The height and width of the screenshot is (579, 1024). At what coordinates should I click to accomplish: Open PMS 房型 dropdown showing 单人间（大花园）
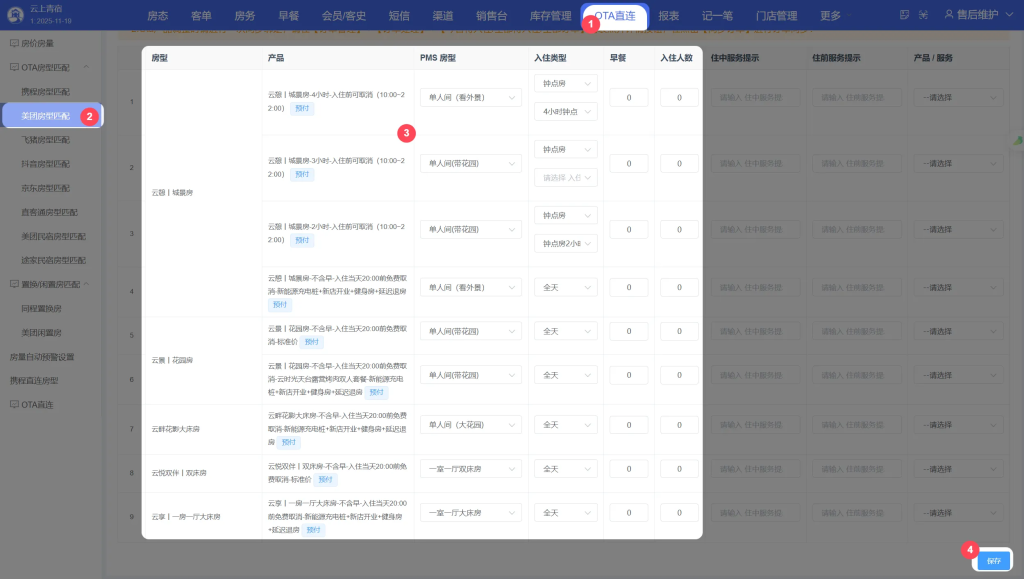pos(470,424)
